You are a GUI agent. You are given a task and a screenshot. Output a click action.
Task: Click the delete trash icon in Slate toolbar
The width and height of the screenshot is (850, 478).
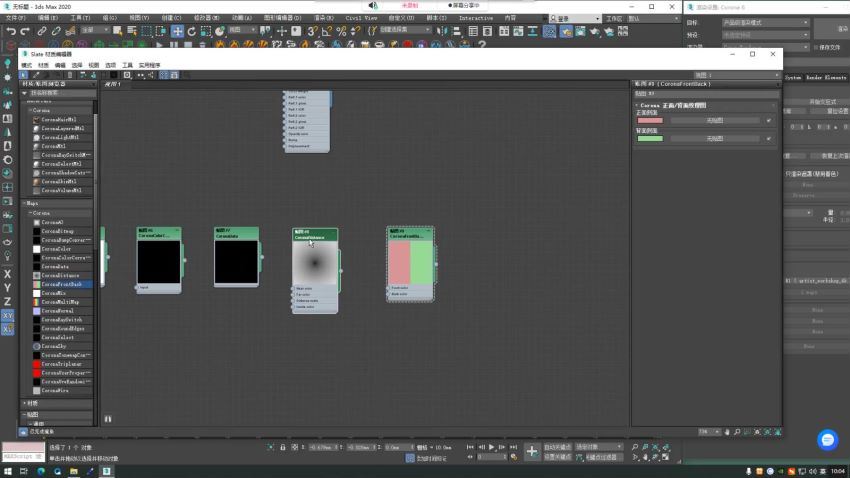(x=69, y=75)
